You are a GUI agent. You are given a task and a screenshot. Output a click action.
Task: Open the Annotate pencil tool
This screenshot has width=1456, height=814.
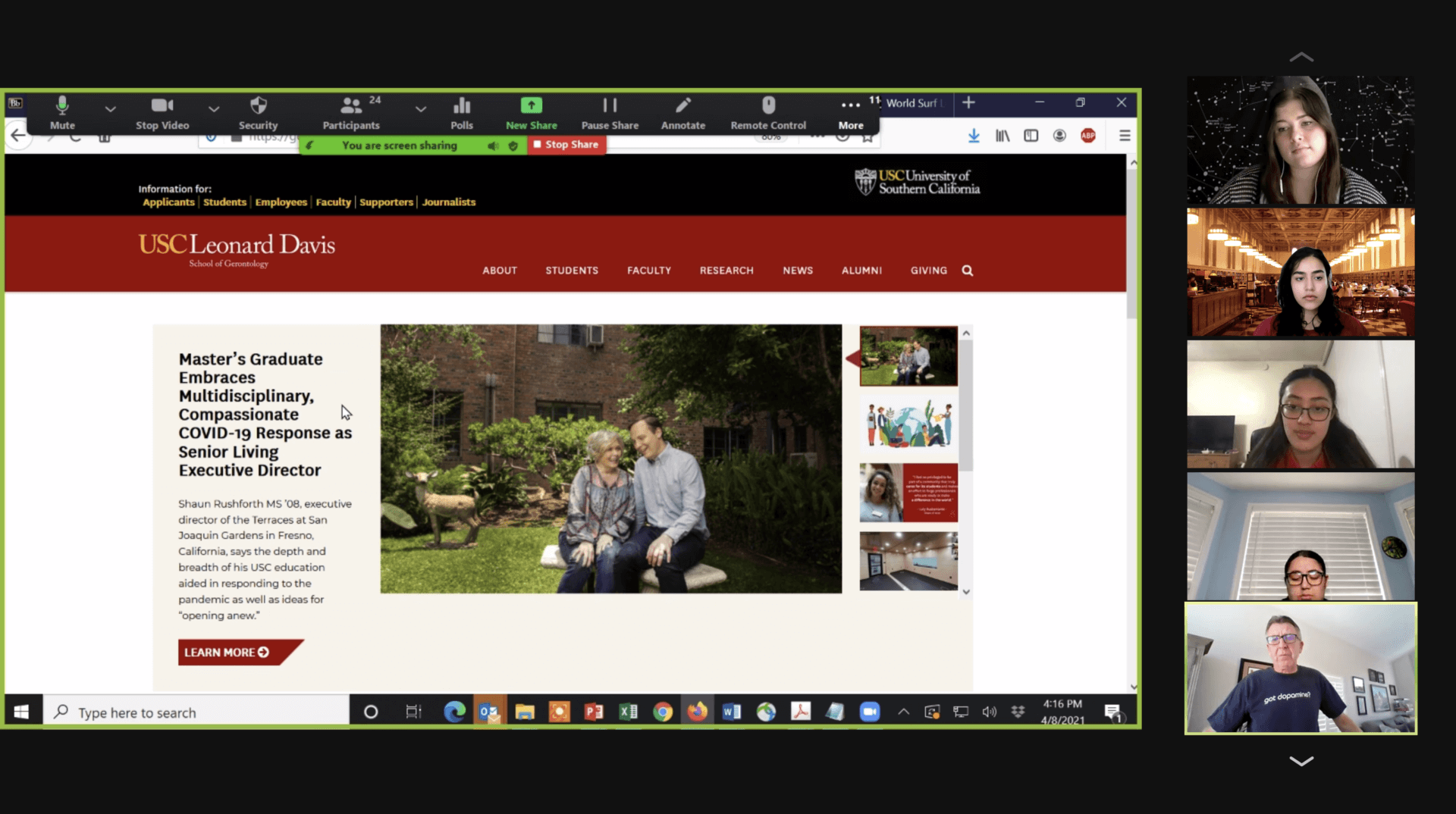tap(682, 113)
